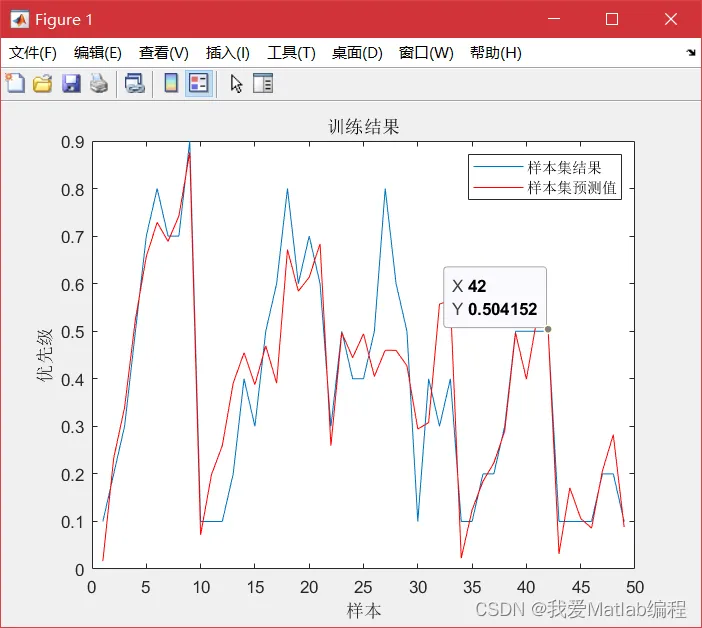Image resolution: width=702 pixels, height=628 pixels.
Task: Click the x-axis label 样本
Action: pos(364,611)
